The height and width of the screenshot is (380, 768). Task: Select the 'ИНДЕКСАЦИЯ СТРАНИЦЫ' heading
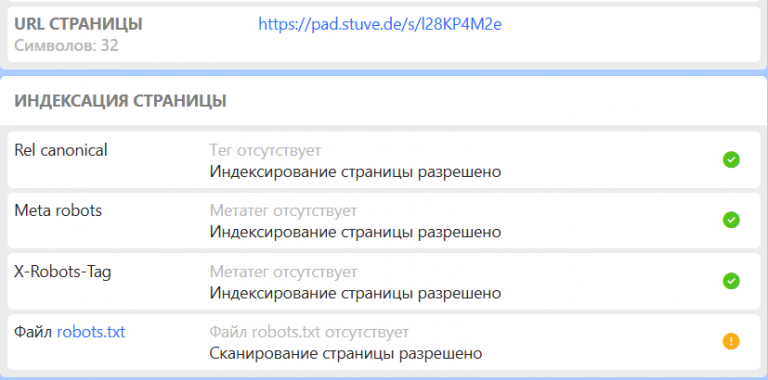click(x=120, y=101)
